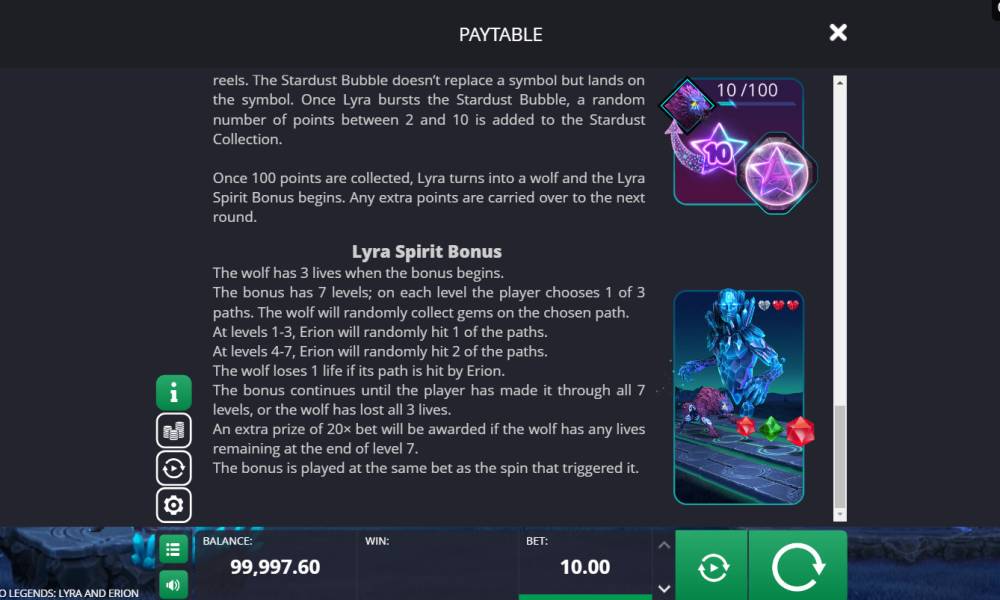The width and height of the screenshot is (1000, 600).
Task: Mute the game sound with speaker button
Action: (x=173, y=585)
